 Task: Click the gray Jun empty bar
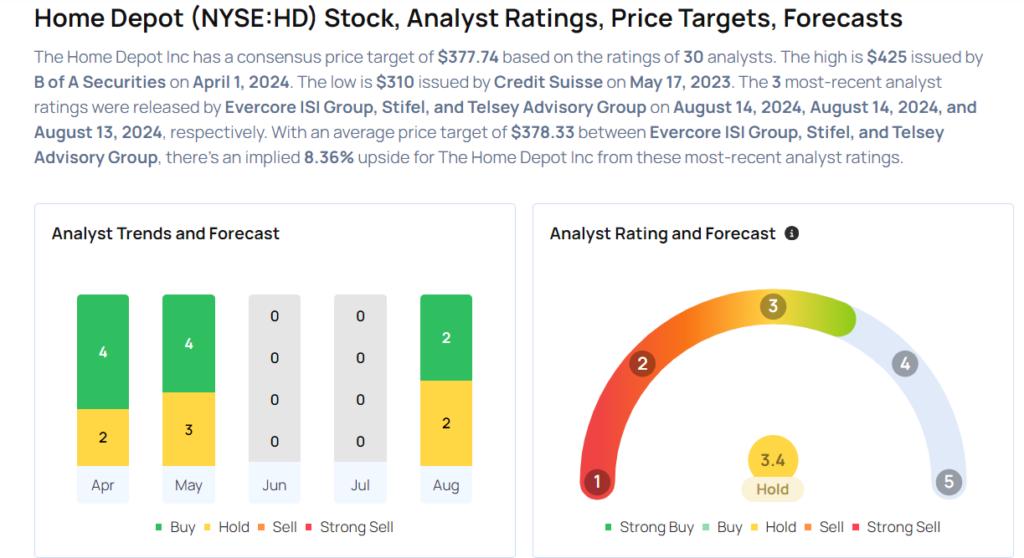point(274,378)
